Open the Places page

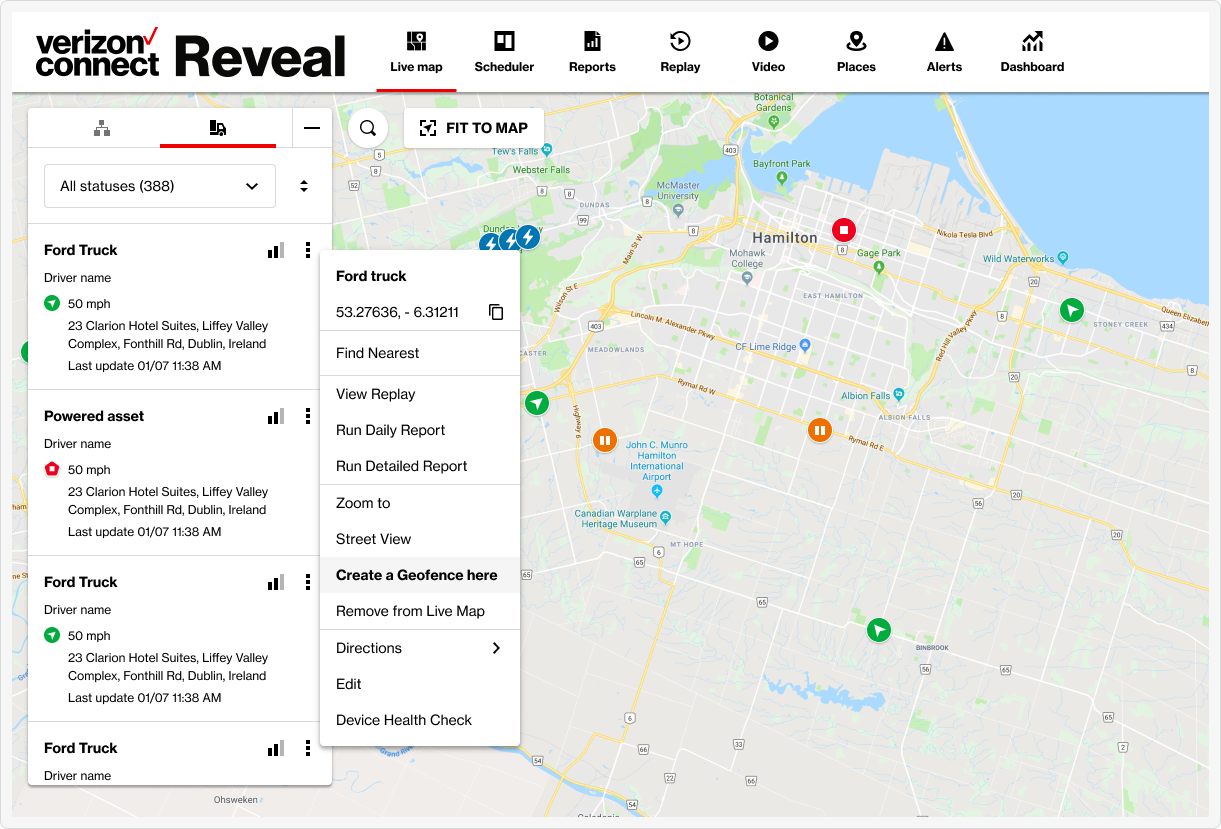(x=855, y=50)
